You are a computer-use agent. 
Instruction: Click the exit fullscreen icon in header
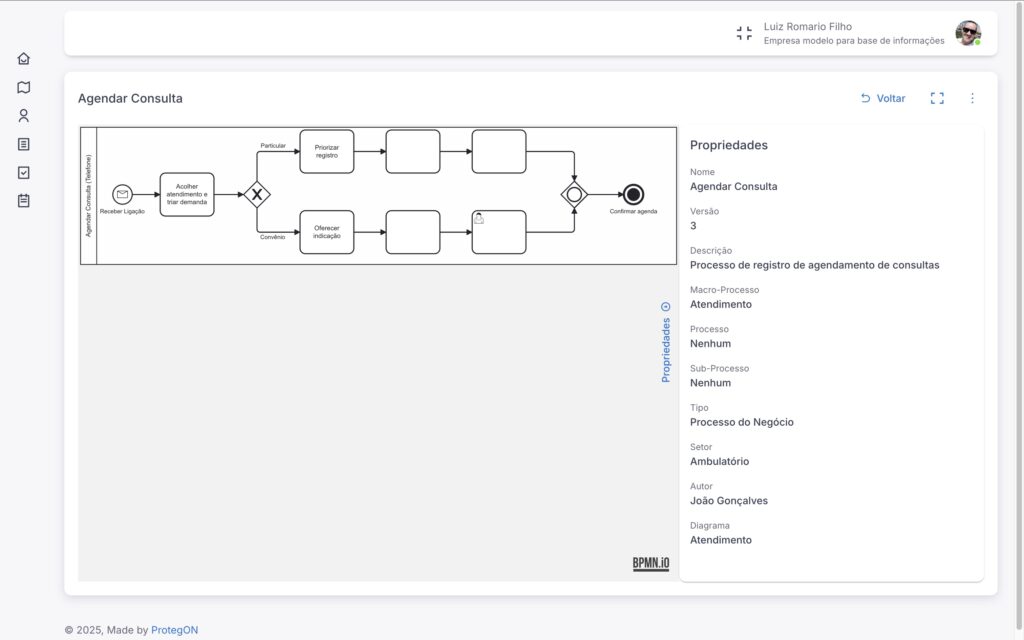pos(744,33)
